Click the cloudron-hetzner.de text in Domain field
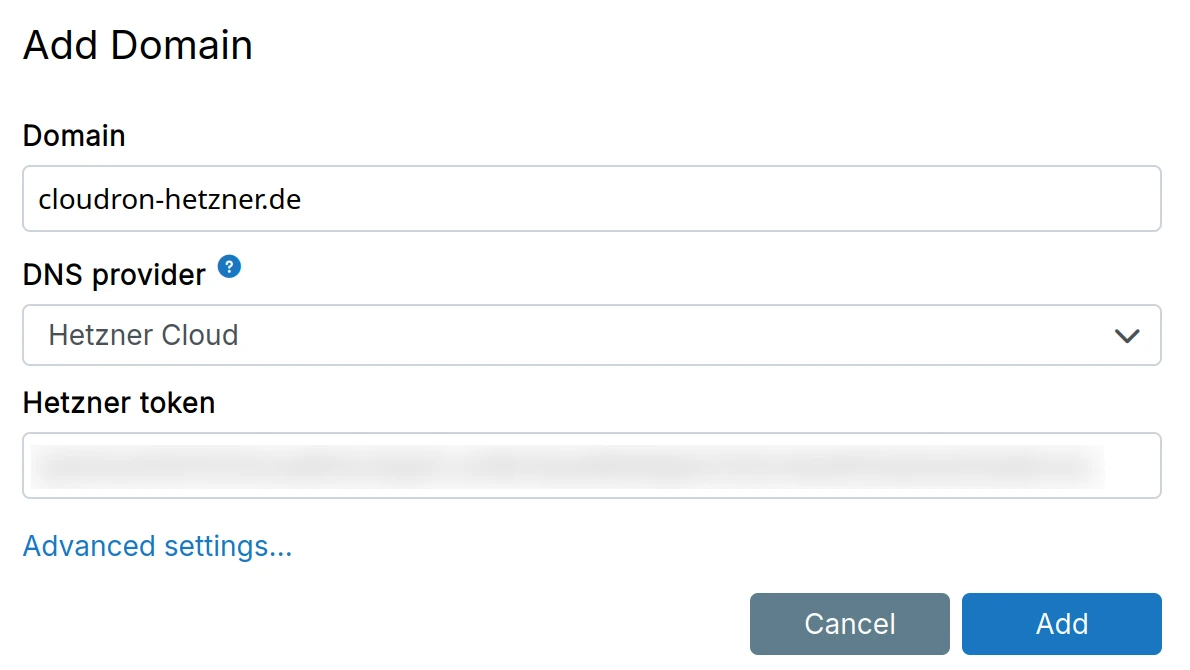 170,199
